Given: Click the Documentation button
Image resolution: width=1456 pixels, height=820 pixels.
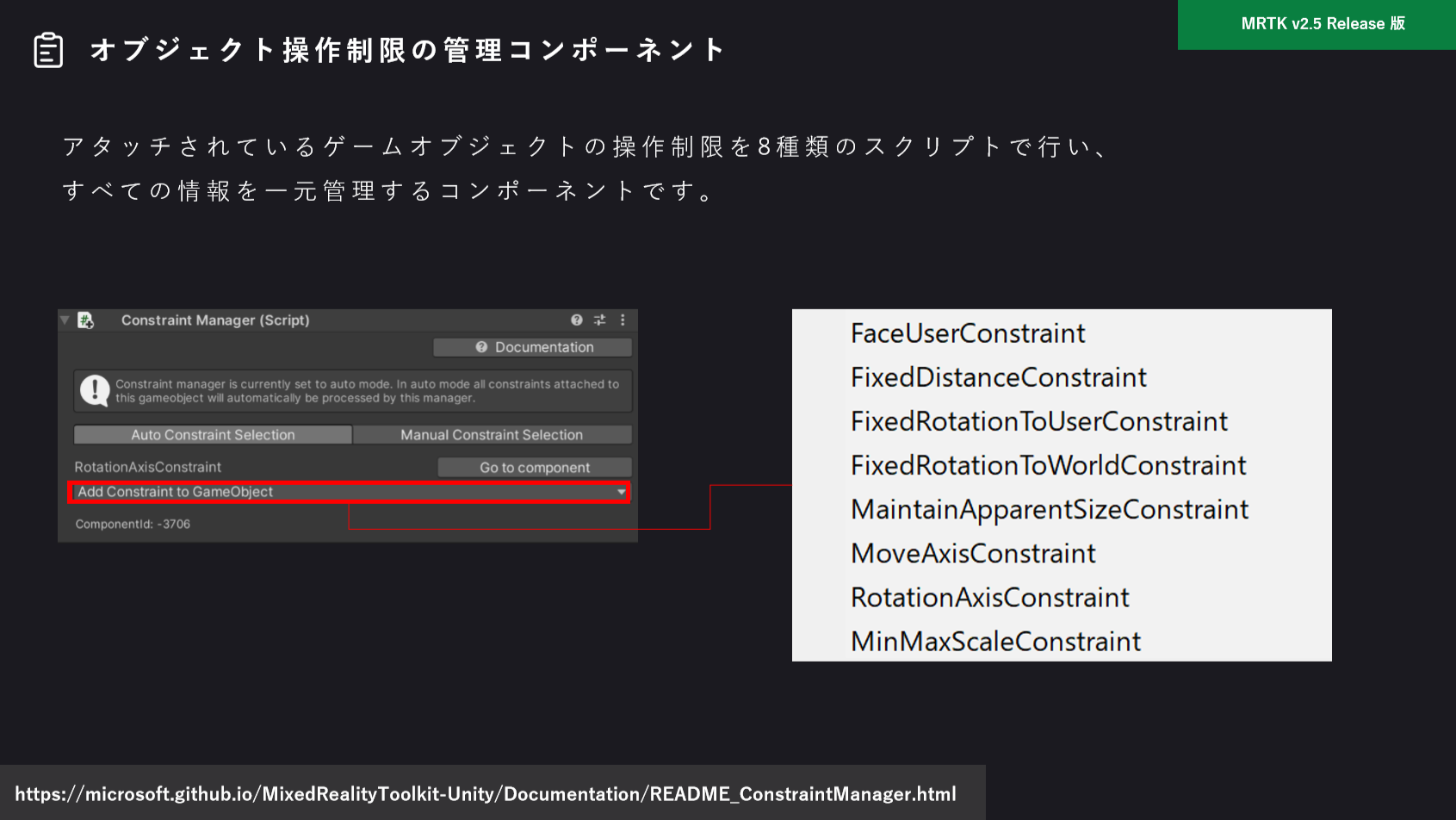Looking at the screenshot, I should click(x=533, y=347).
